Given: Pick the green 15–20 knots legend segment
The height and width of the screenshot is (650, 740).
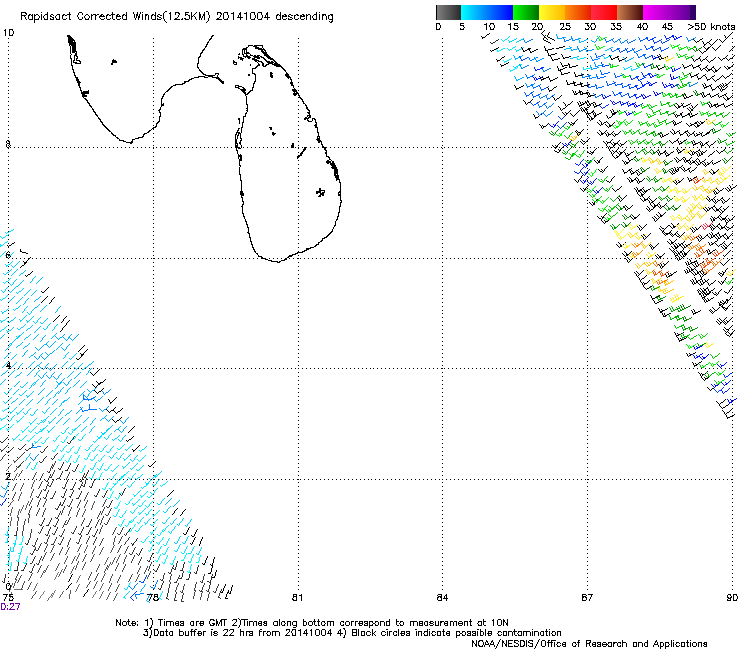Looking at the screenshot, I should pos(526,12).
